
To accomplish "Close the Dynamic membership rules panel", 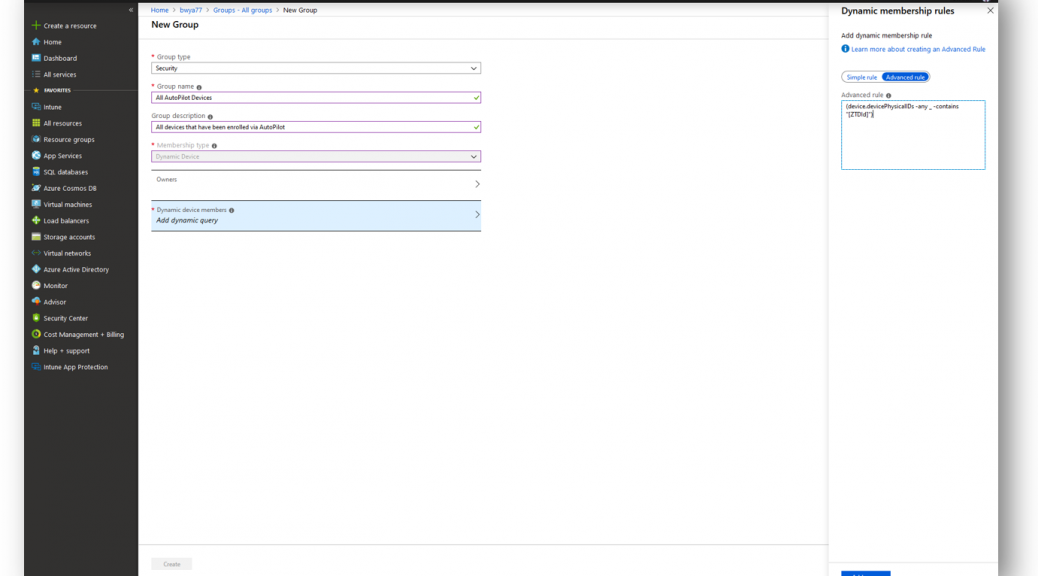I will pyautogui.click(x=990, y=11).
